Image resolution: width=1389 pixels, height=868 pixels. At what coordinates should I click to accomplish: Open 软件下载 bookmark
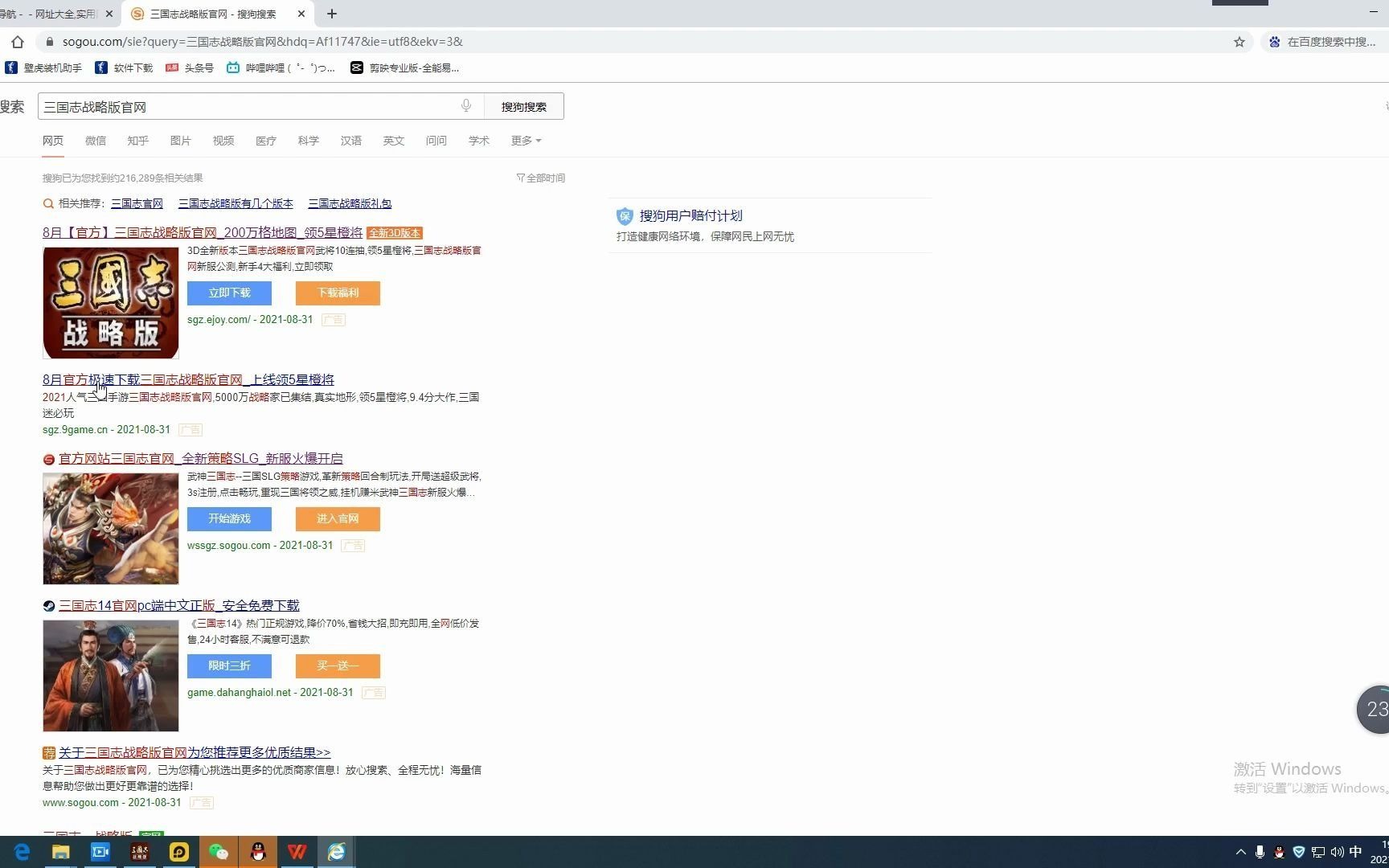[x=124, y=68]
